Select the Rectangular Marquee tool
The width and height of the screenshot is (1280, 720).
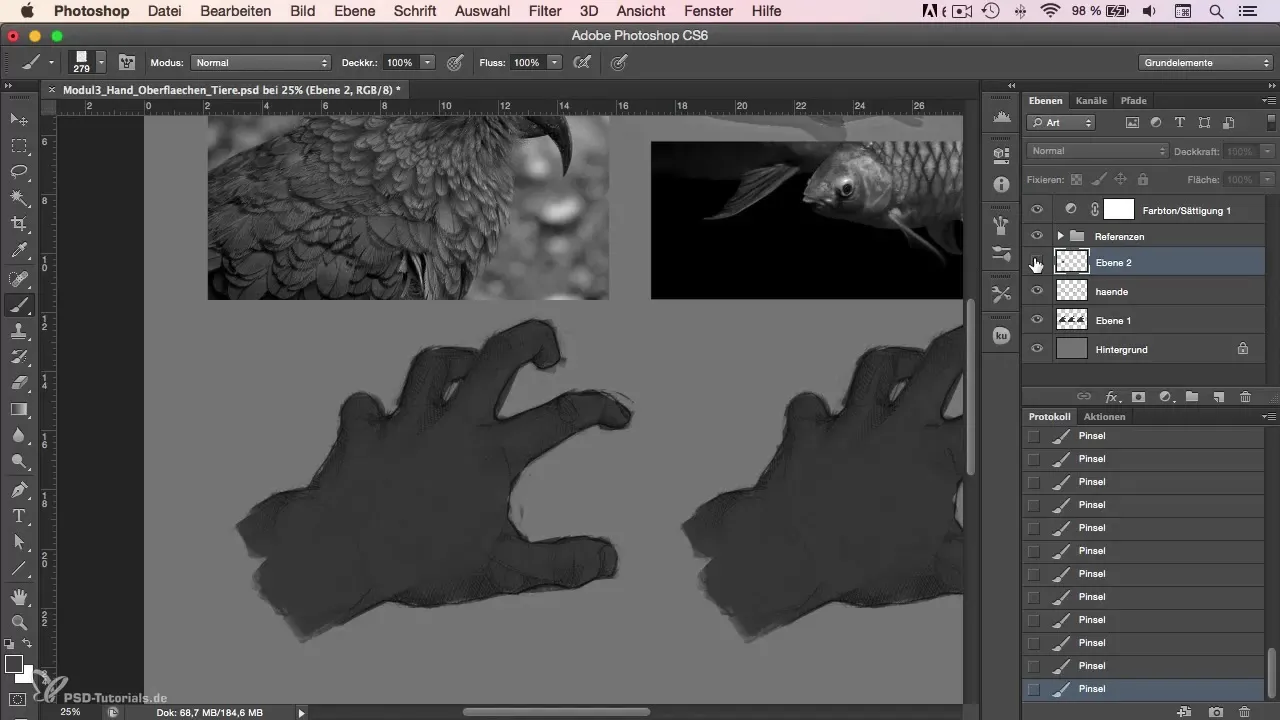point(19,145)
